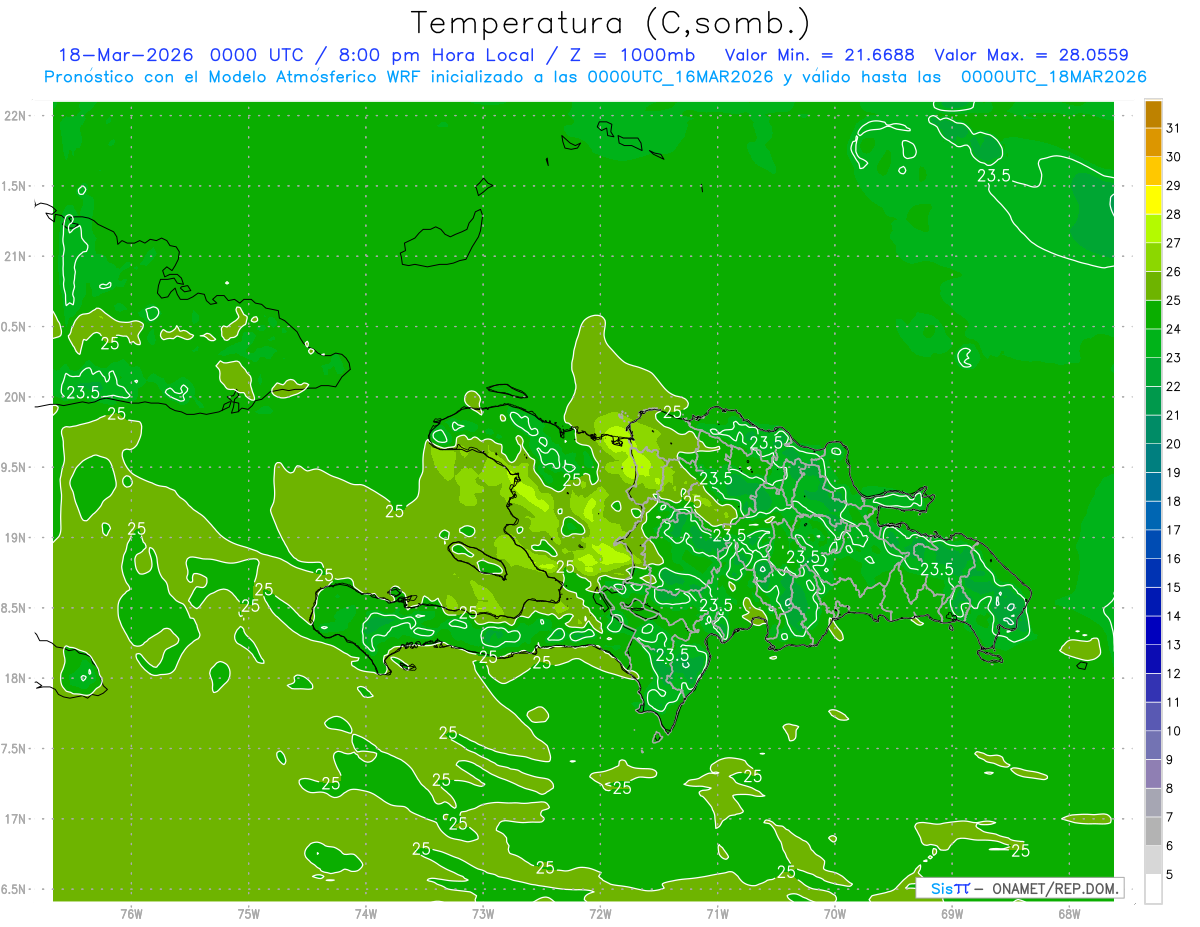
Task: Click the '22' label on the color scale
Action: (x=1174, y=387)
